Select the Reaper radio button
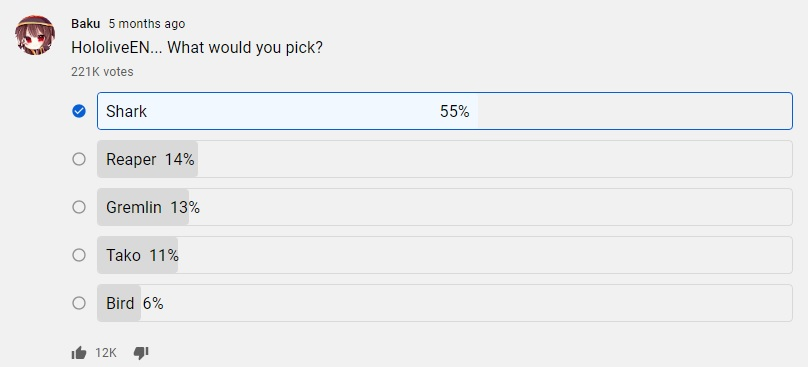 click(79, 159)
